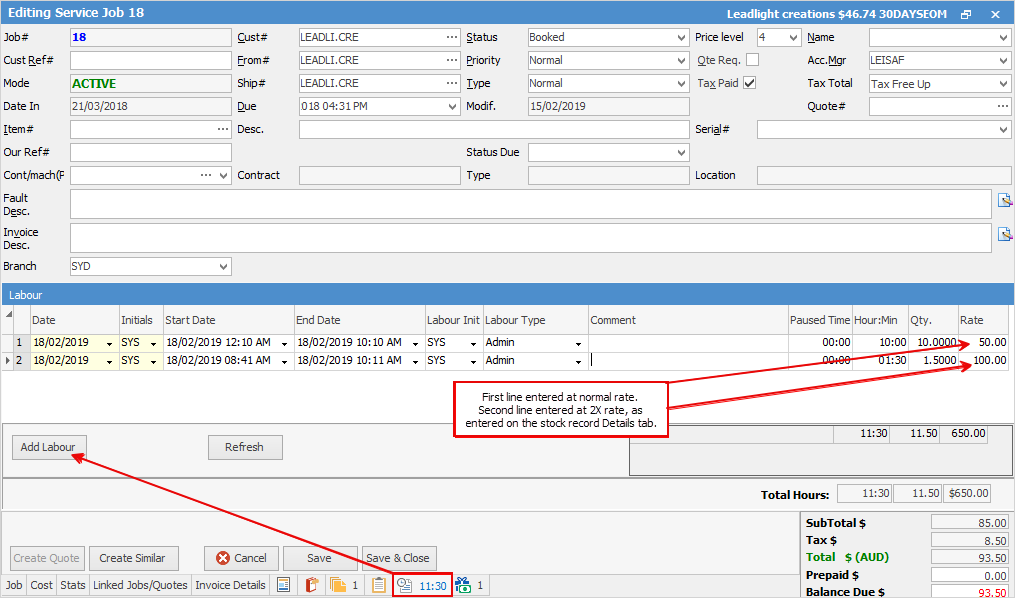Click the Cust# lookup ellipsis button
Viewport: 1015px width, 598px height.
click(x=452, y=37)
